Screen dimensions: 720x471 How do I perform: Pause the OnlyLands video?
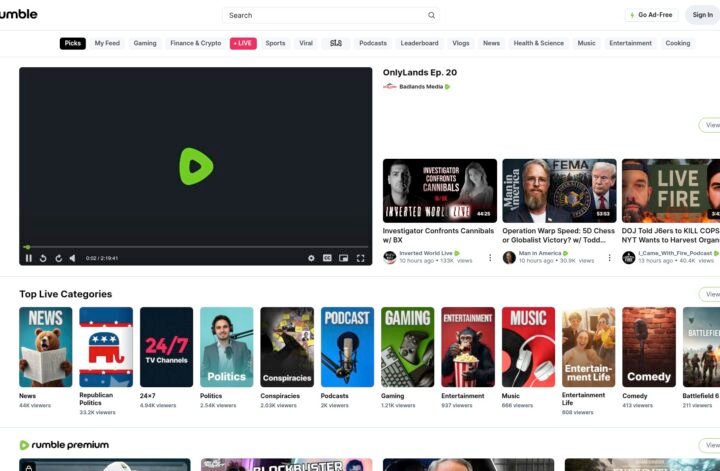pos(28,258)
